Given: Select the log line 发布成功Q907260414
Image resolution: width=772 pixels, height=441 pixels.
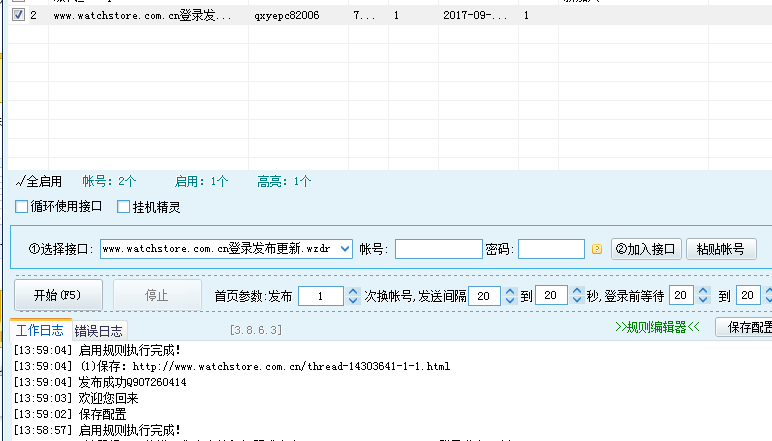Looking at the screenshot, I should 100,382.
